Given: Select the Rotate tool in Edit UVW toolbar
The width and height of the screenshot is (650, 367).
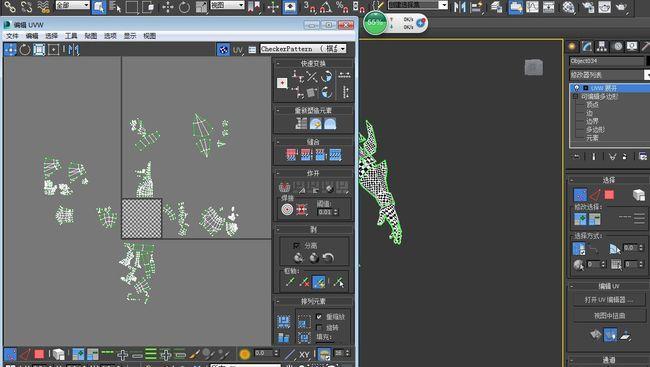Looking at the screenshot, I should tap(25, 50).
